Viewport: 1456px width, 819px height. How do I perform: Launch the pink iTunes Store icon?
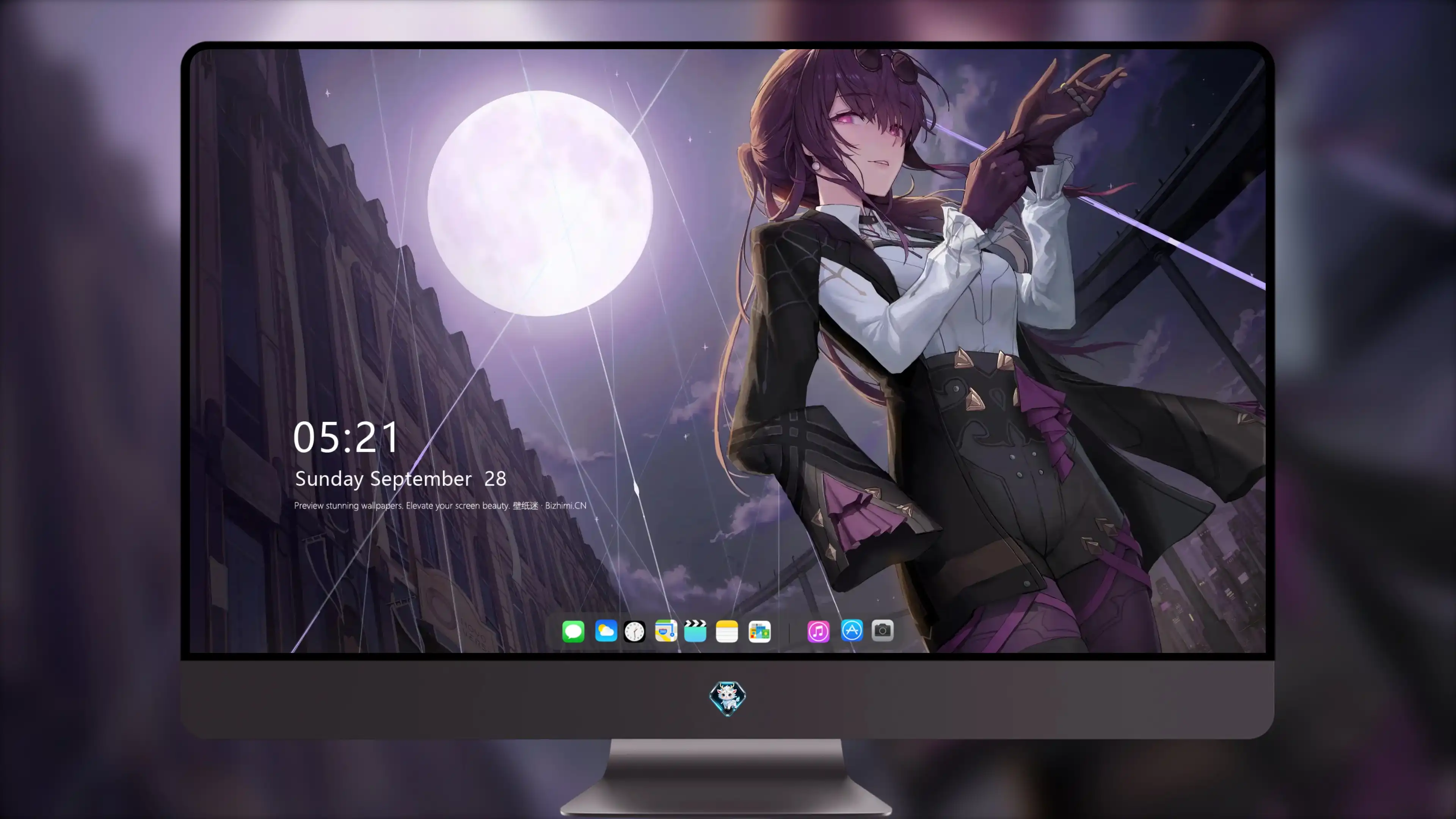(x=819, y=631)
